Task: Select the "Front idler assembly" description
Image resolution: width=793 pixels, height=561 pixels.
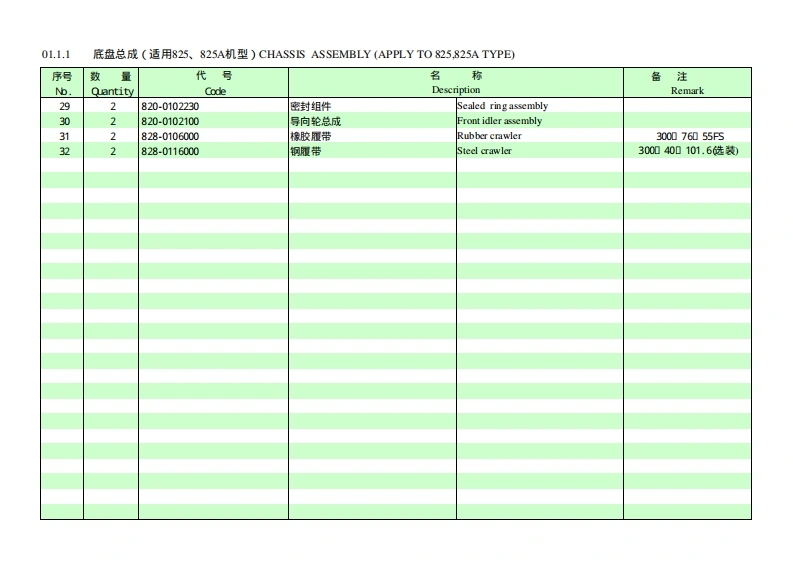Action: pyautogui.click(x=499, y=121)
